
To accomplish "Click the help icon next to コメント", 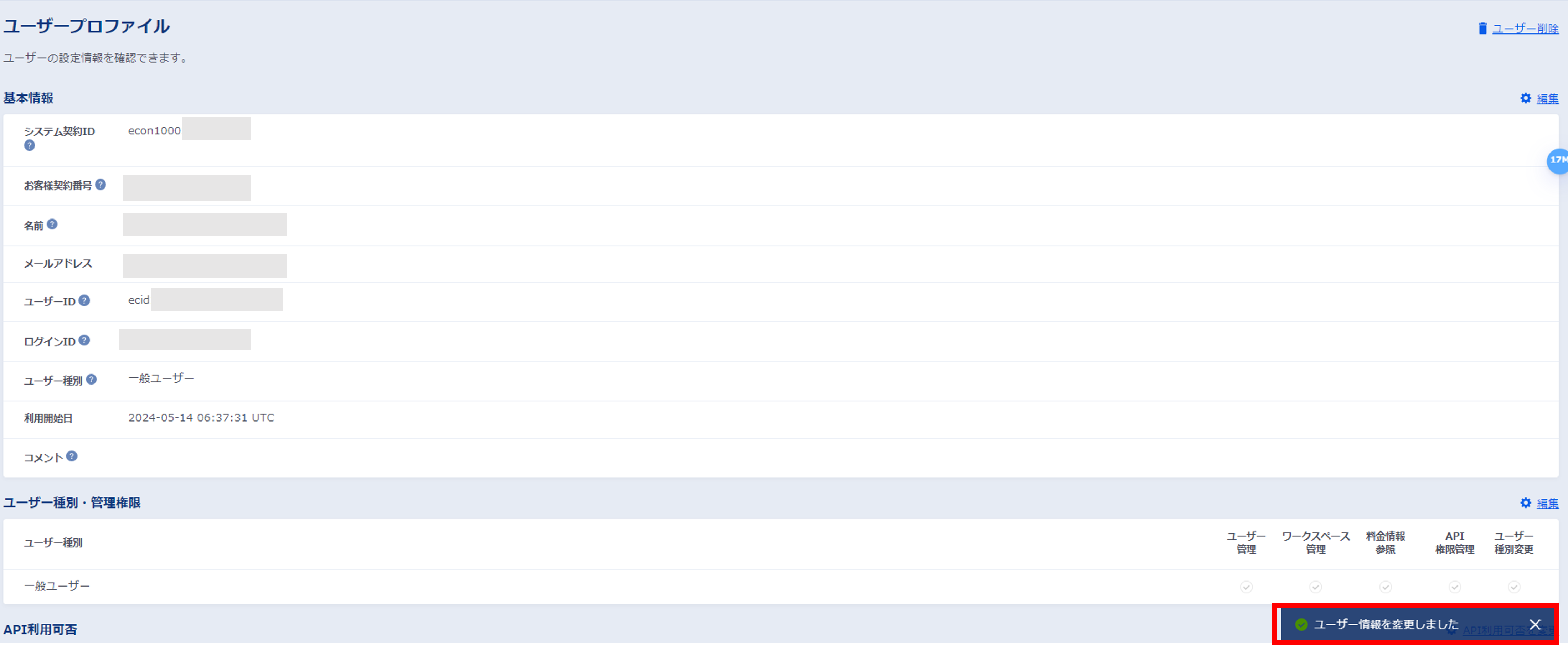I will (x=72, y=456).
